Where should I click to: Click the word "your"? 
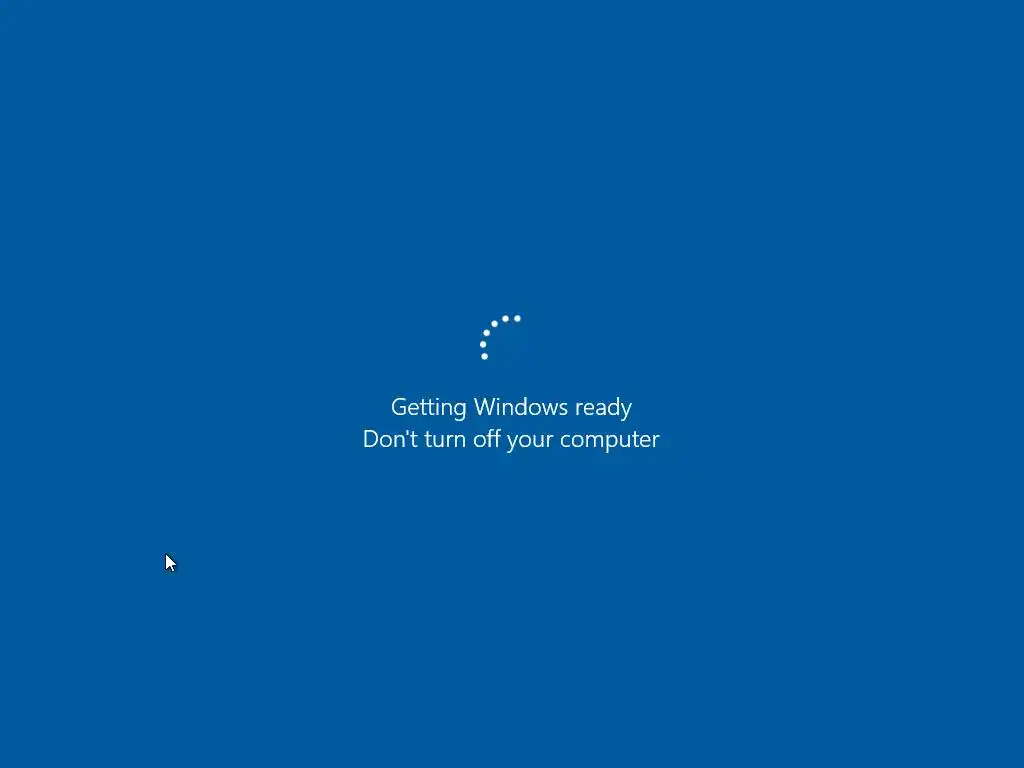coord(530,441)
